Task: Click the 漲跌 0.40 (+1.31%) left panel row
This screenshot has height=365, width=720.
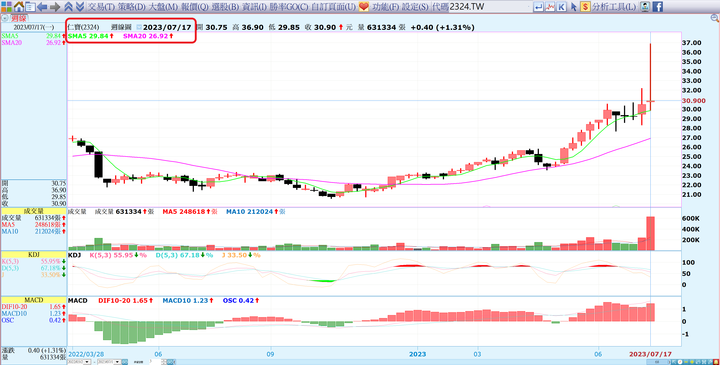Action: 34,350
